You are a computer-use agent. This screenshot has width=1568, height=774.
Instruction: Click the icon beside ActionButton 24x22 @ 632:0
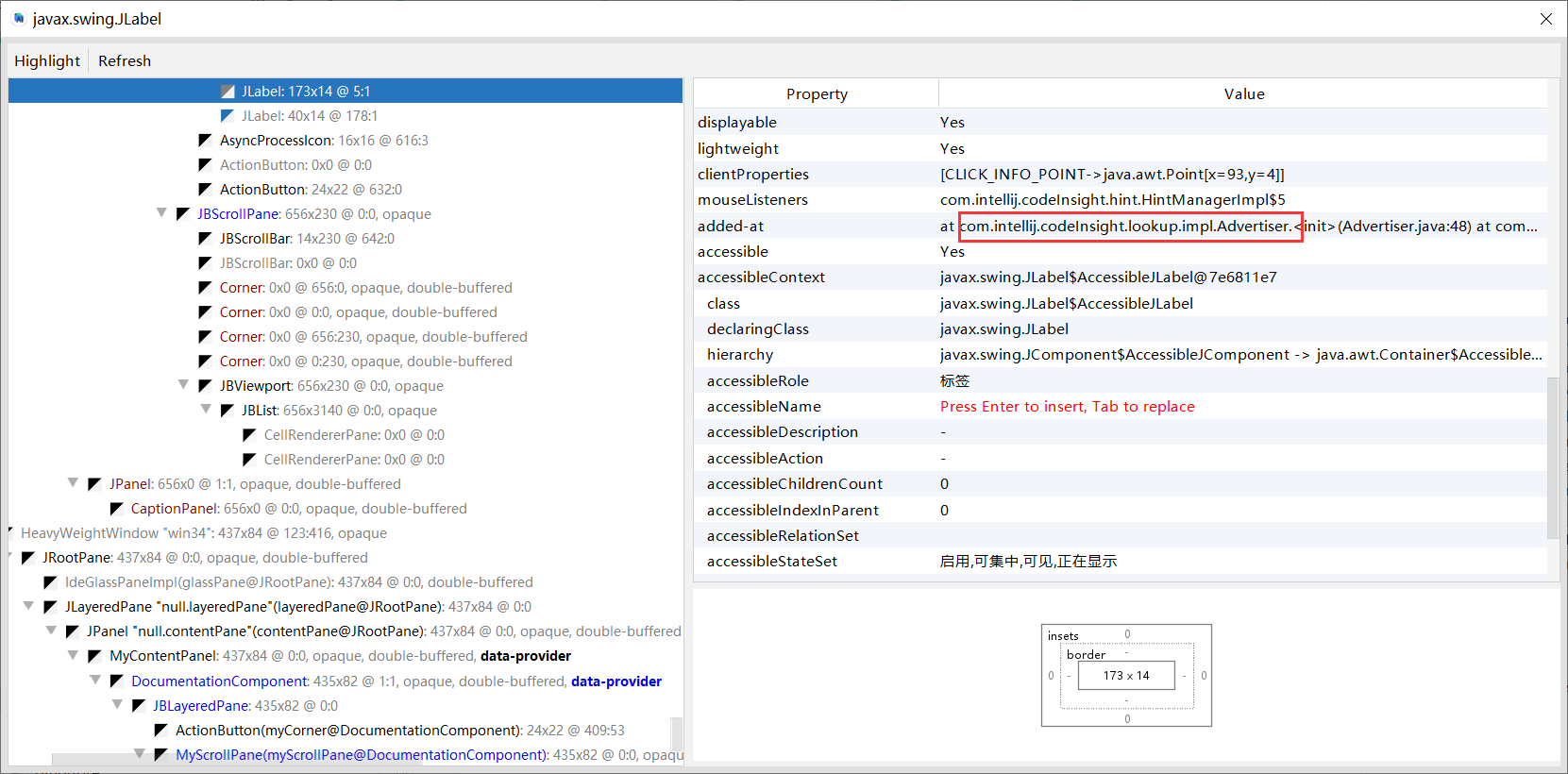coord(205,189)
